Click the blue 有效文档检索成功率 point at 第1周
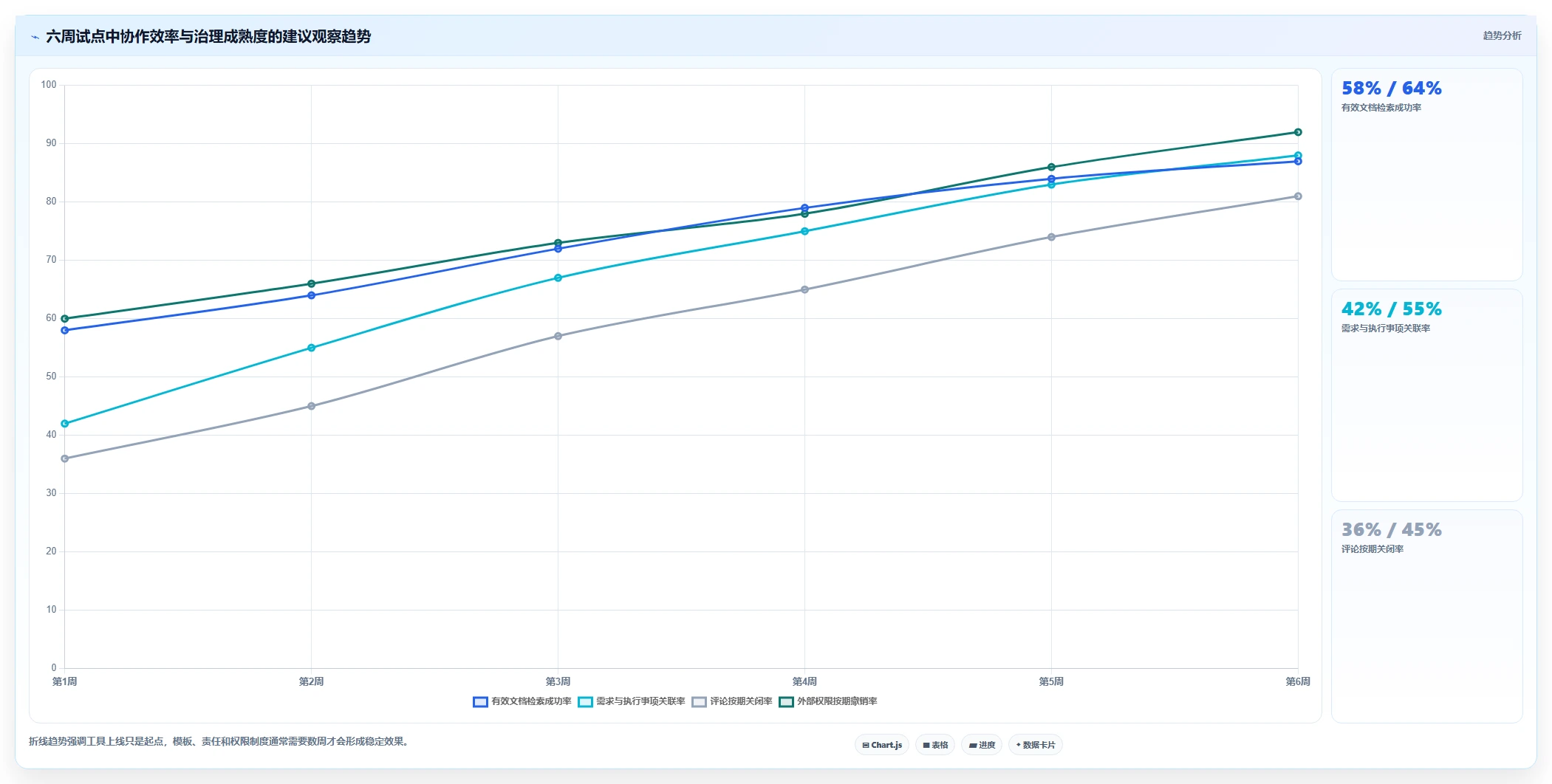1552x784 pixels. 65,330
